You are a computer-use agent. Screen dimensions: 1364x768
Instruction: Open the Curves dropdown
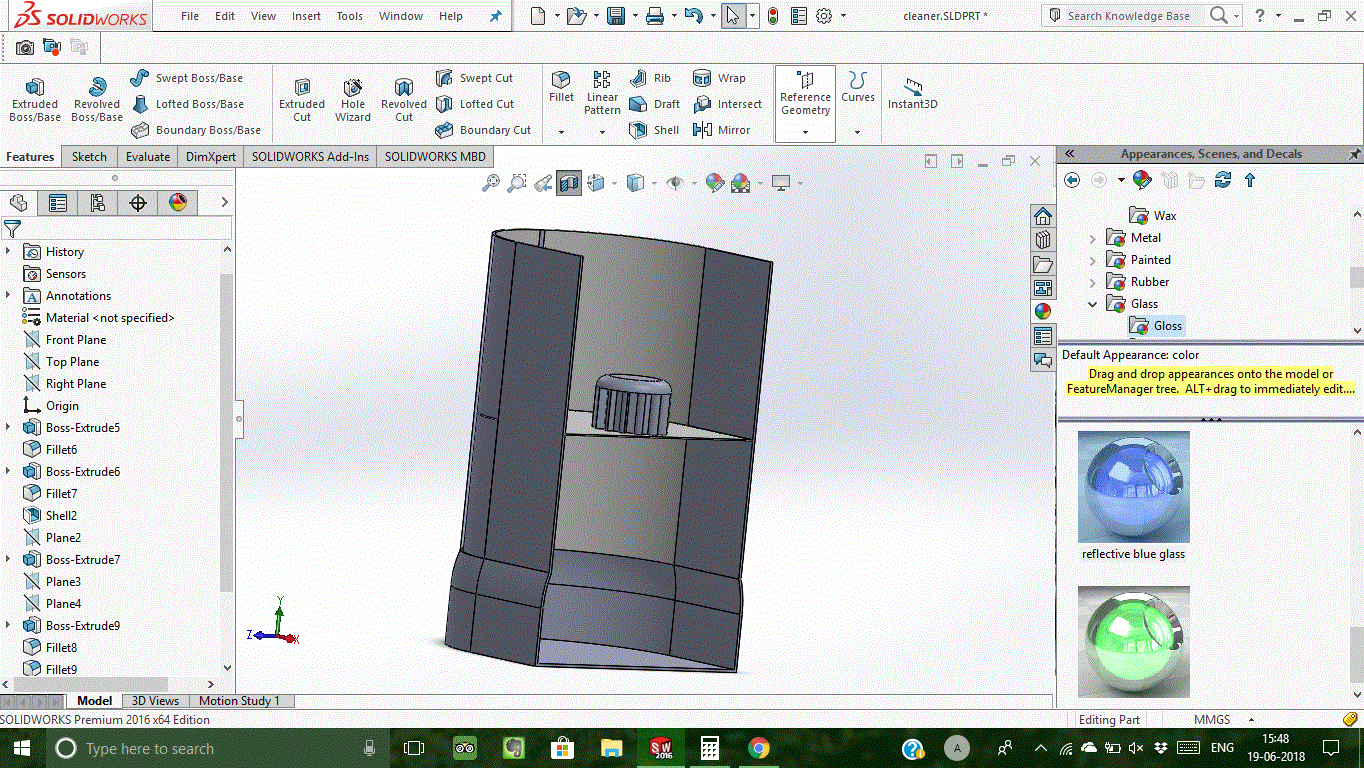pyautogui.click(x=857, y=132)
